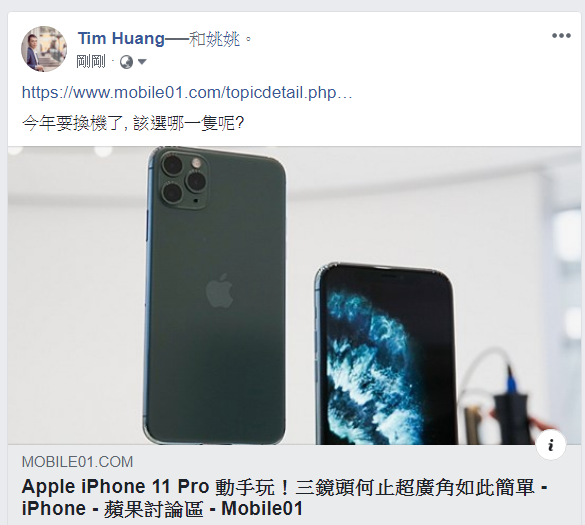585x525 pixels.
Task: Click the info i icon on preview
Action: [551, 445]
